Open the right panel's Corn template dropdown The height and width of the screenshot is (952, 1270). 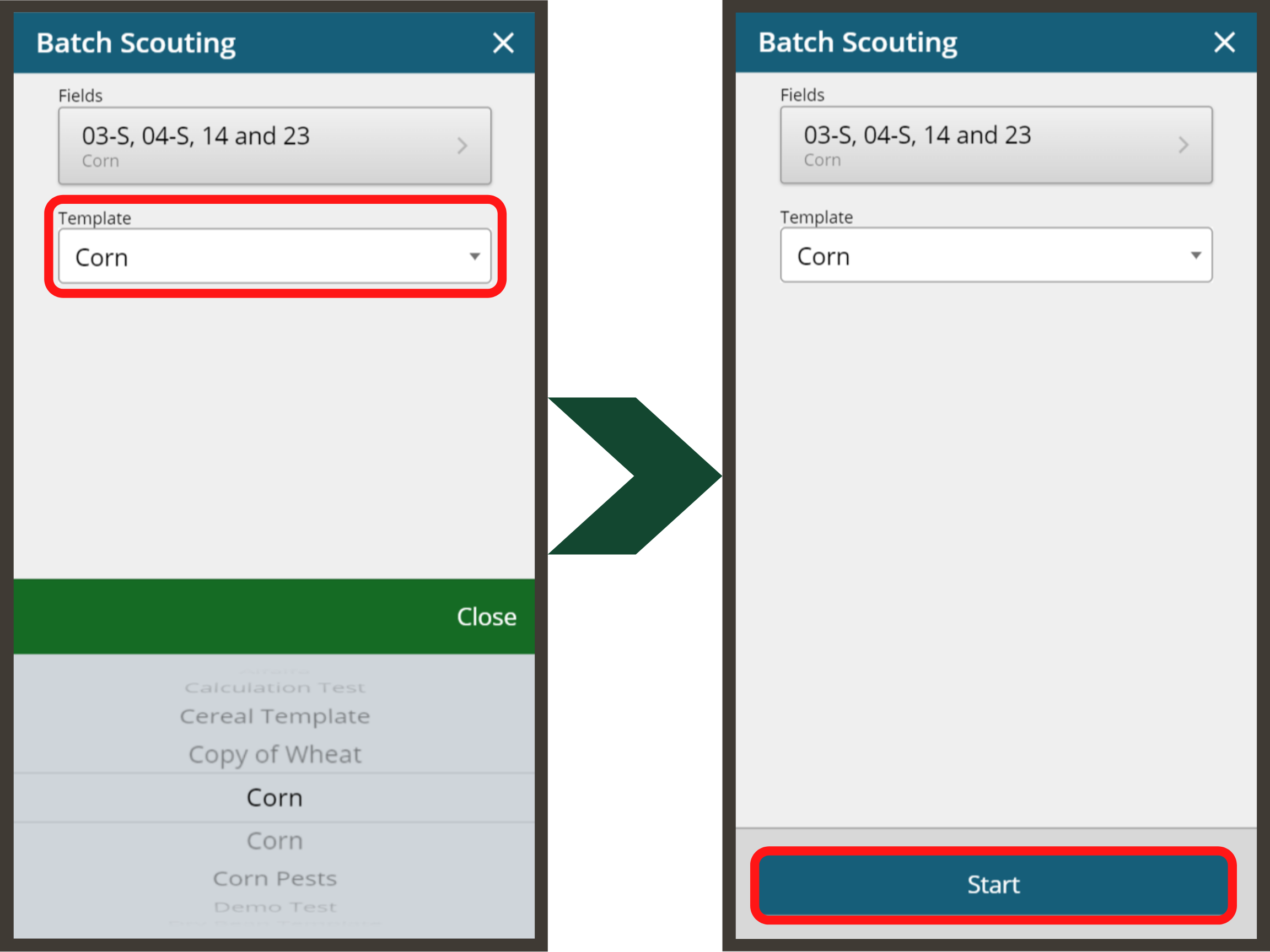996,256
